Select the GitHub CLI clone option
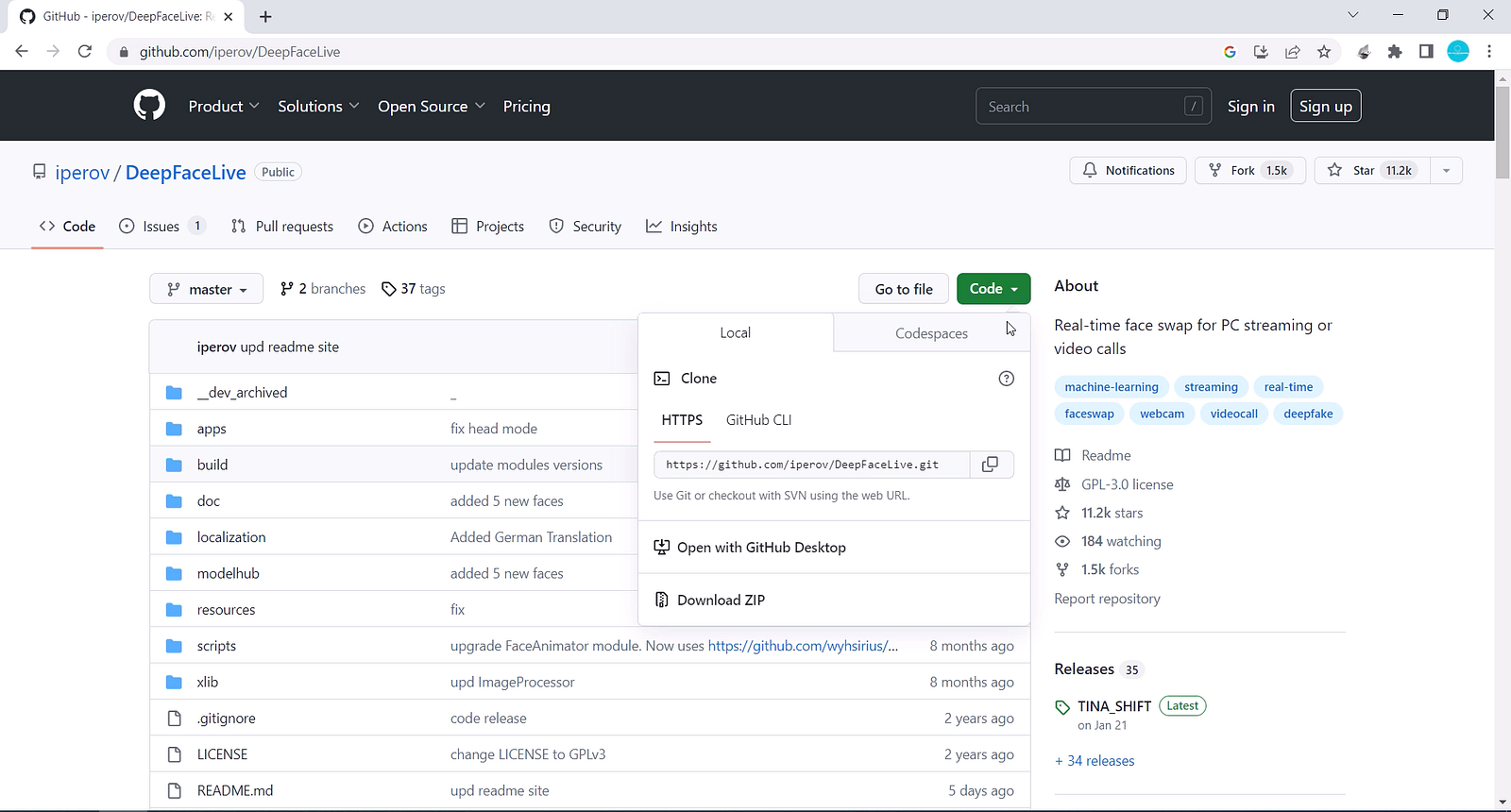Image resolution: width=1511 pixels, height=812 pixels. (759, 420)
